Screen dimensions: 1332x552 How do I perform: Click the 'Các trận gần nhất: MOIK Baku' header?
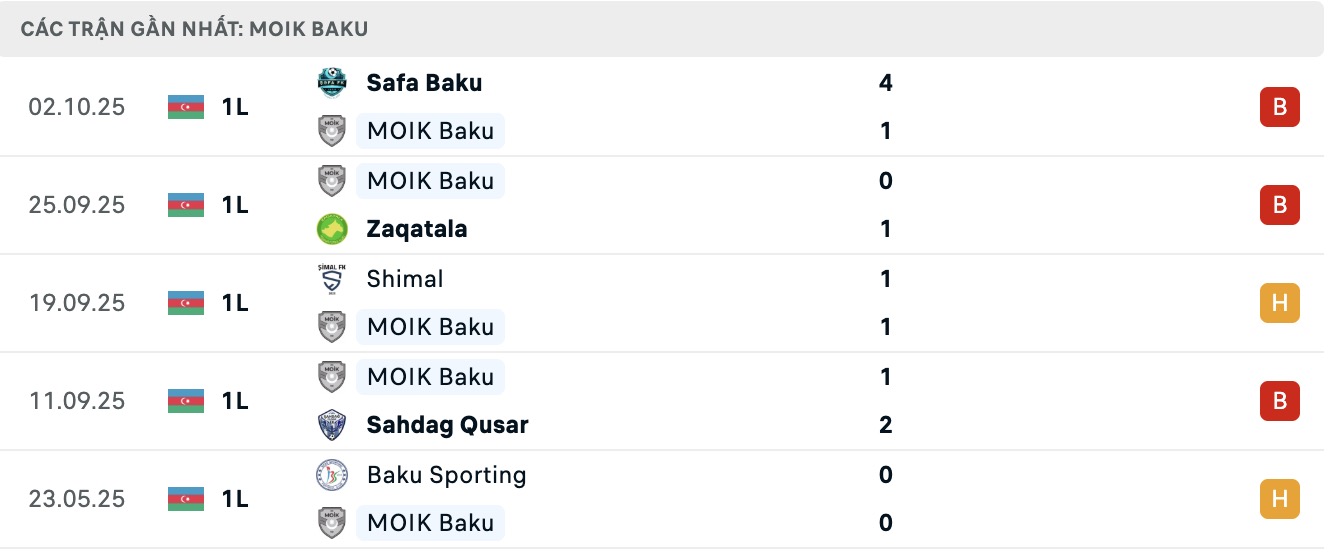point(194,29)
